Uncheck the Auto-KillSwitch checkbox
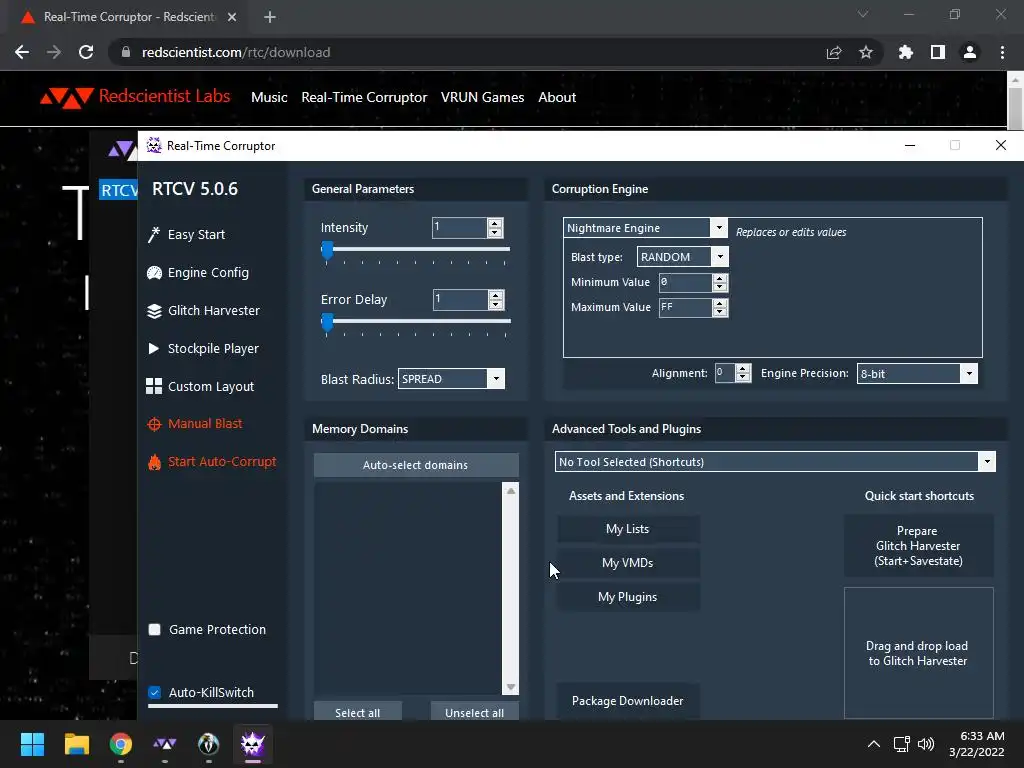Image resolution: width=1024 pixels, height=768 pixels. click(155, 692)
